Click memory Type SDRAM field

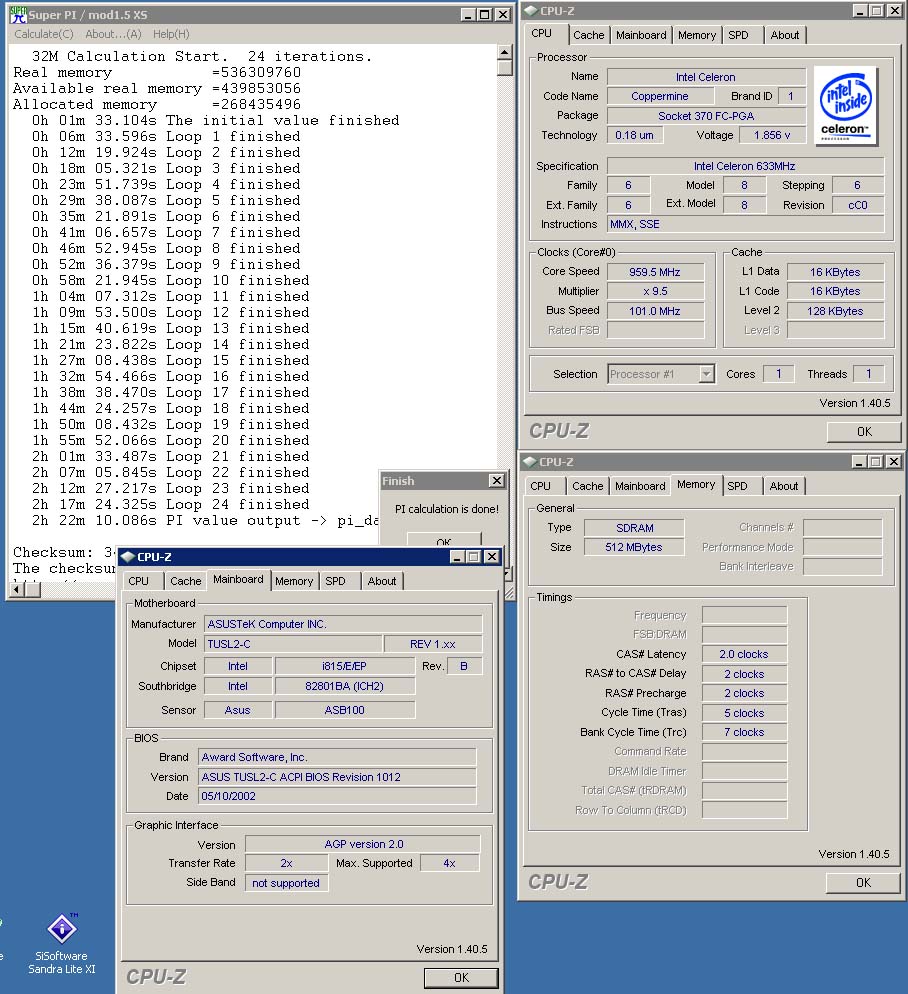click(634, 528)
